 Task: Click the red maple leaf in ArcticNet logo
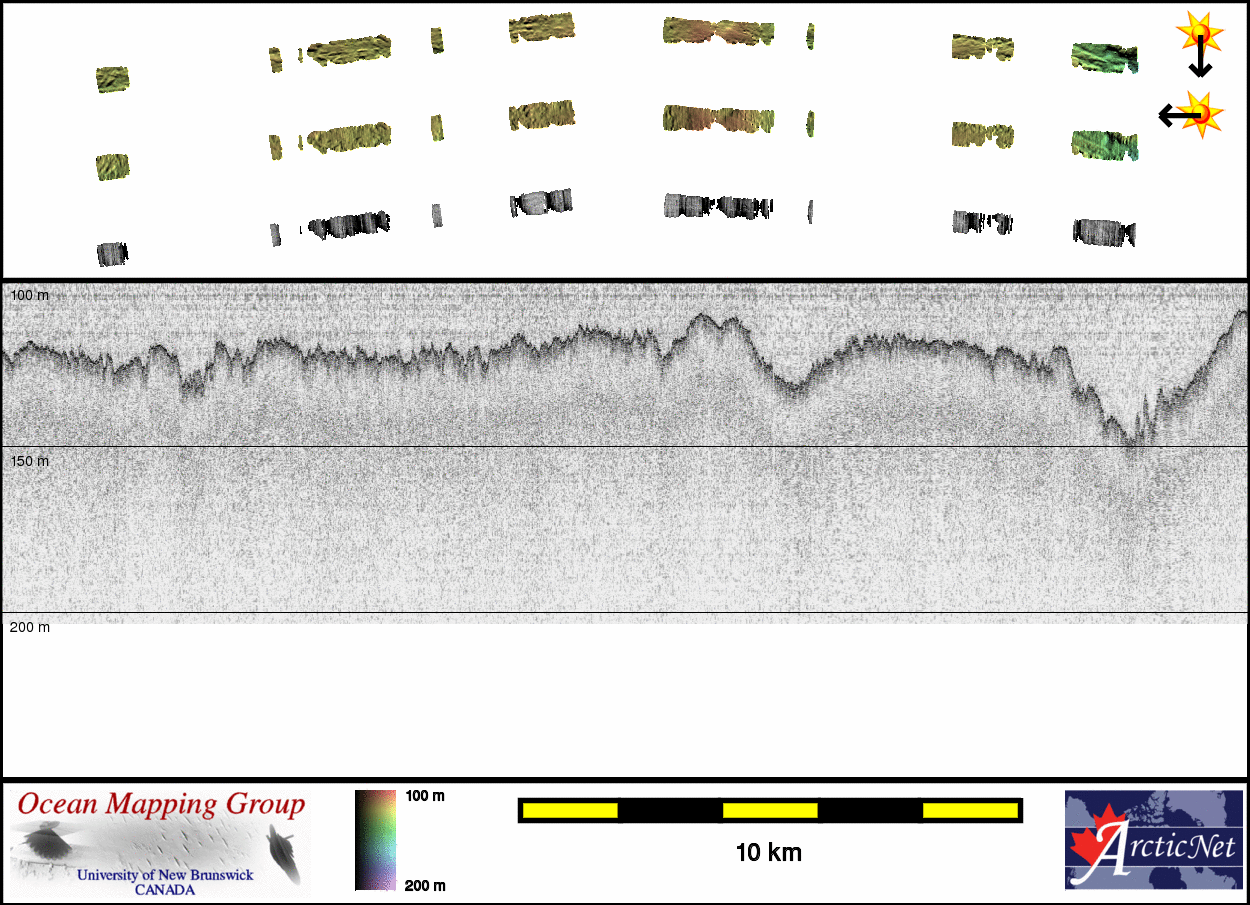[x=1090, y=847]
